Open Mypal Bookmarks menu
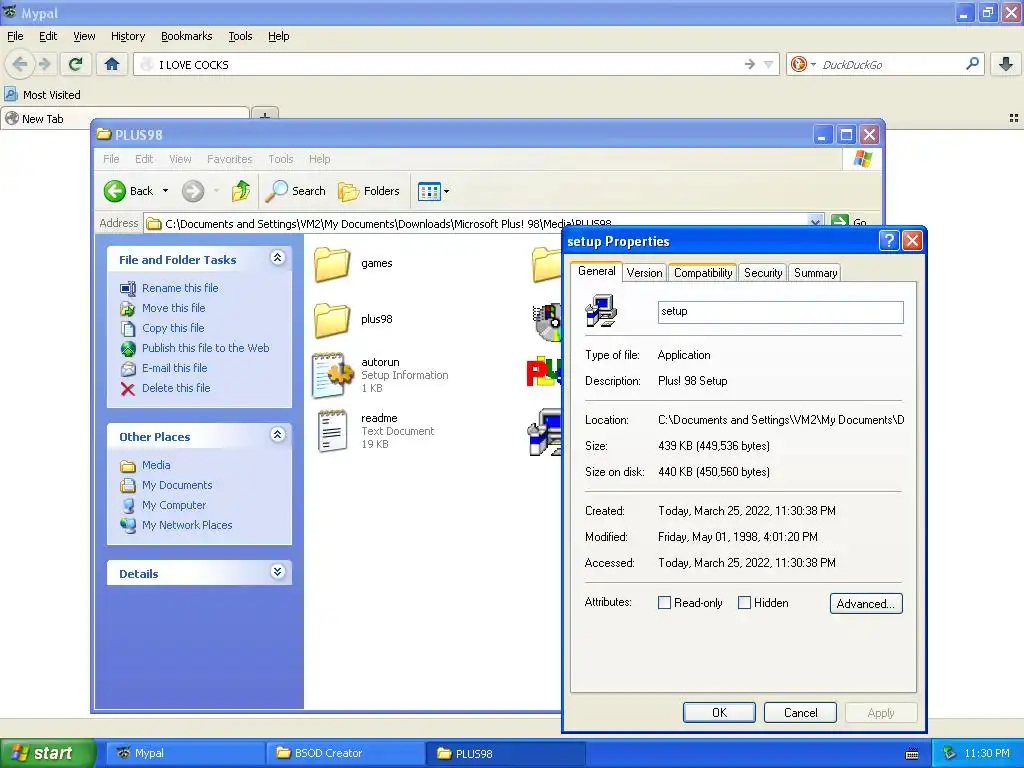Image resolution: width=1024 pixels, height=768 pixels. coord(186,36)
